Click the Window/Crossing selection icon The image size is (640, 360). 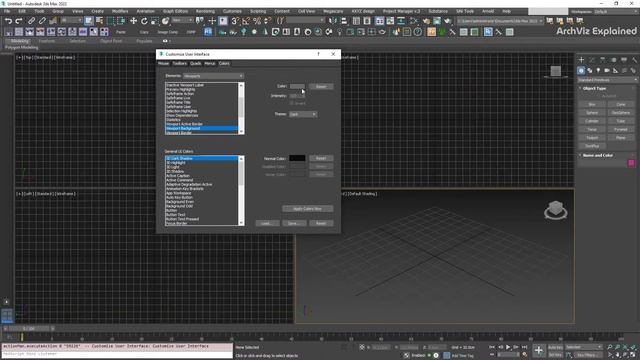pos(121,20)
